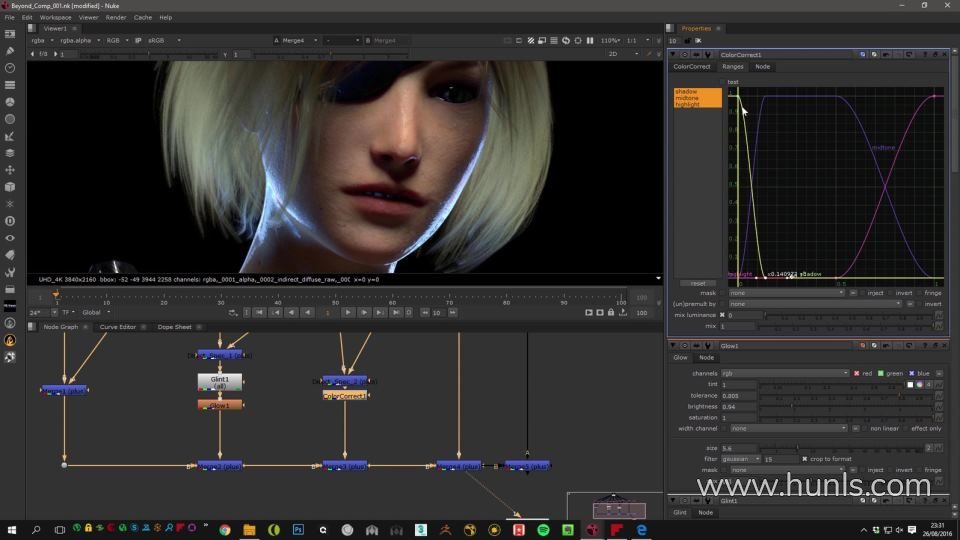Switch to the Curve Editor tab
The width and height of the screenshot is (960, 540).
(118, 327)
